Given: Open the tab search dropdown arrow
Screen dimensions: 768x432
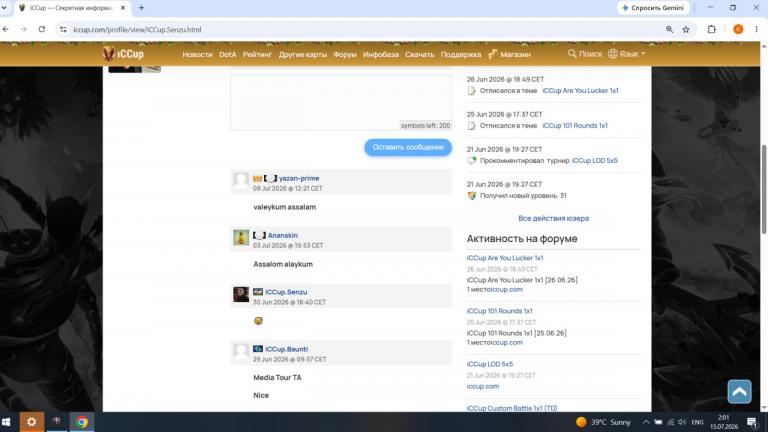Looking at the screenshot, I should (x=4, y=8).
